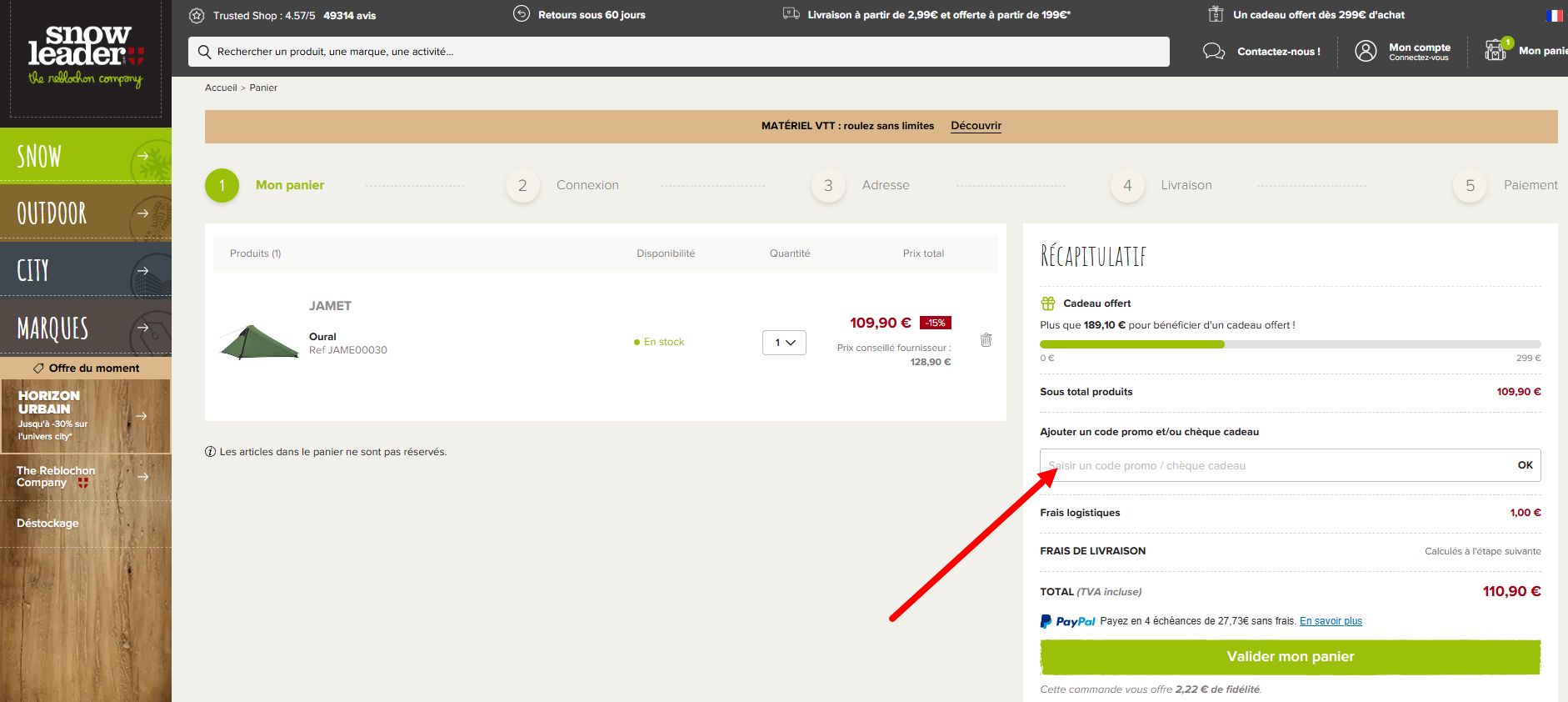Click the Reblochon Company arrow
Image resolution: width=1568 pixels, height=702 pixels.
143,477
